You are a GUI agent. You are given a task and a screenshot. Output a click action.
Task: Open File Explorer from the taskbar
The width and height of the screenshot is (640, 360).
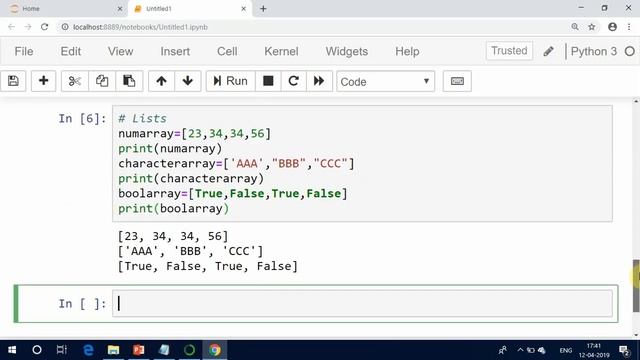pos(113,350)
